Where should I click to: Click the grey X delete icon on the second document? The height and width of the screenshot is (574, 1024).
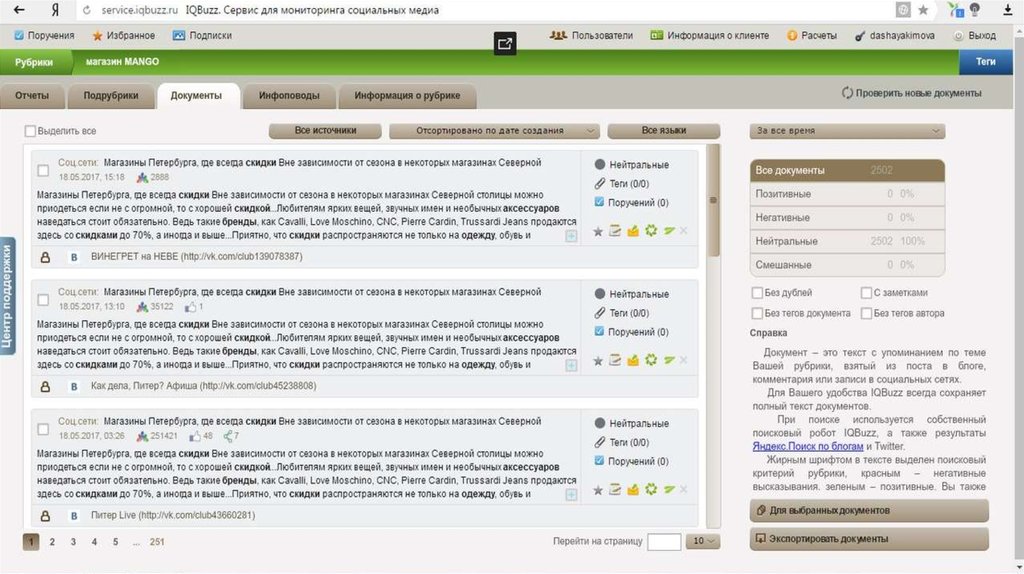click(x=684, y=361)
